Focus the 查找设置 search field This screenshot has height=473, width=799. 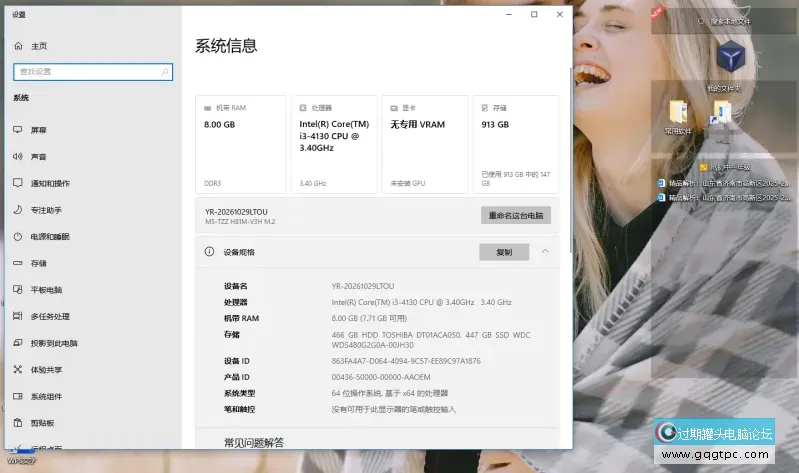[x=93, y=72]
